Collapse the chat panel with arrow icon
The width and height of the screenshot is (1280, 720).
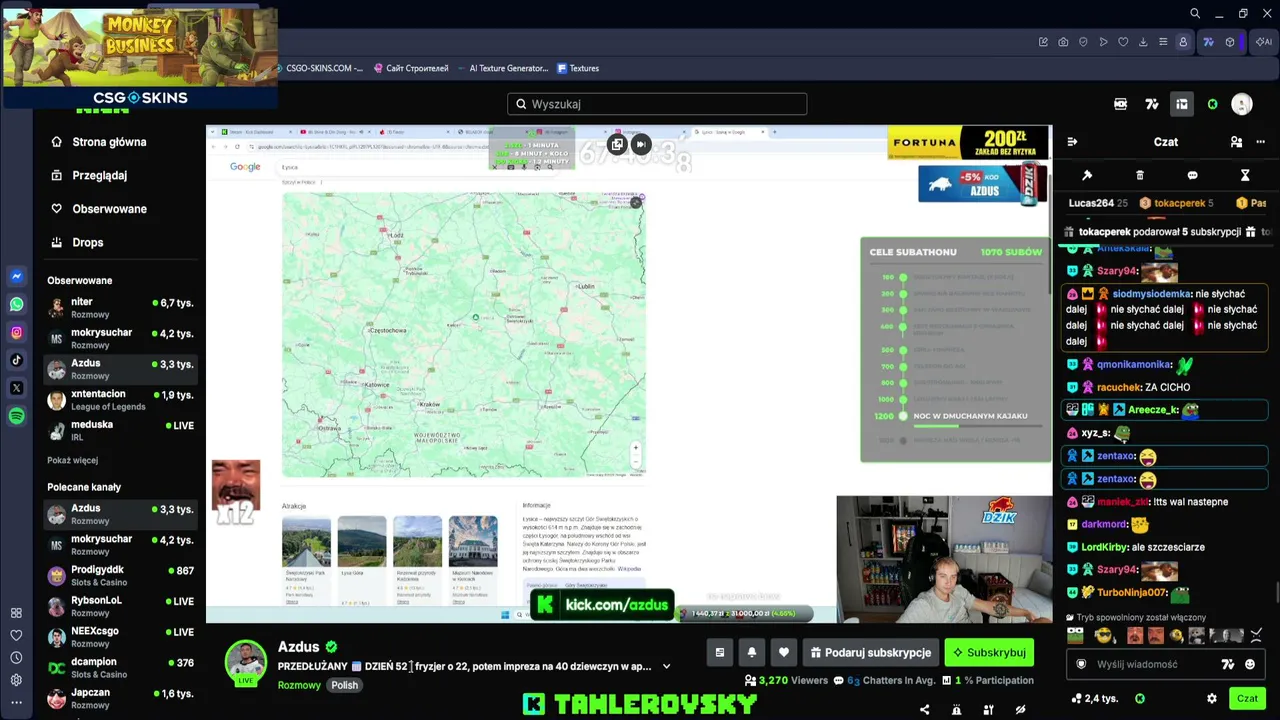click(x=1072, y=142)
